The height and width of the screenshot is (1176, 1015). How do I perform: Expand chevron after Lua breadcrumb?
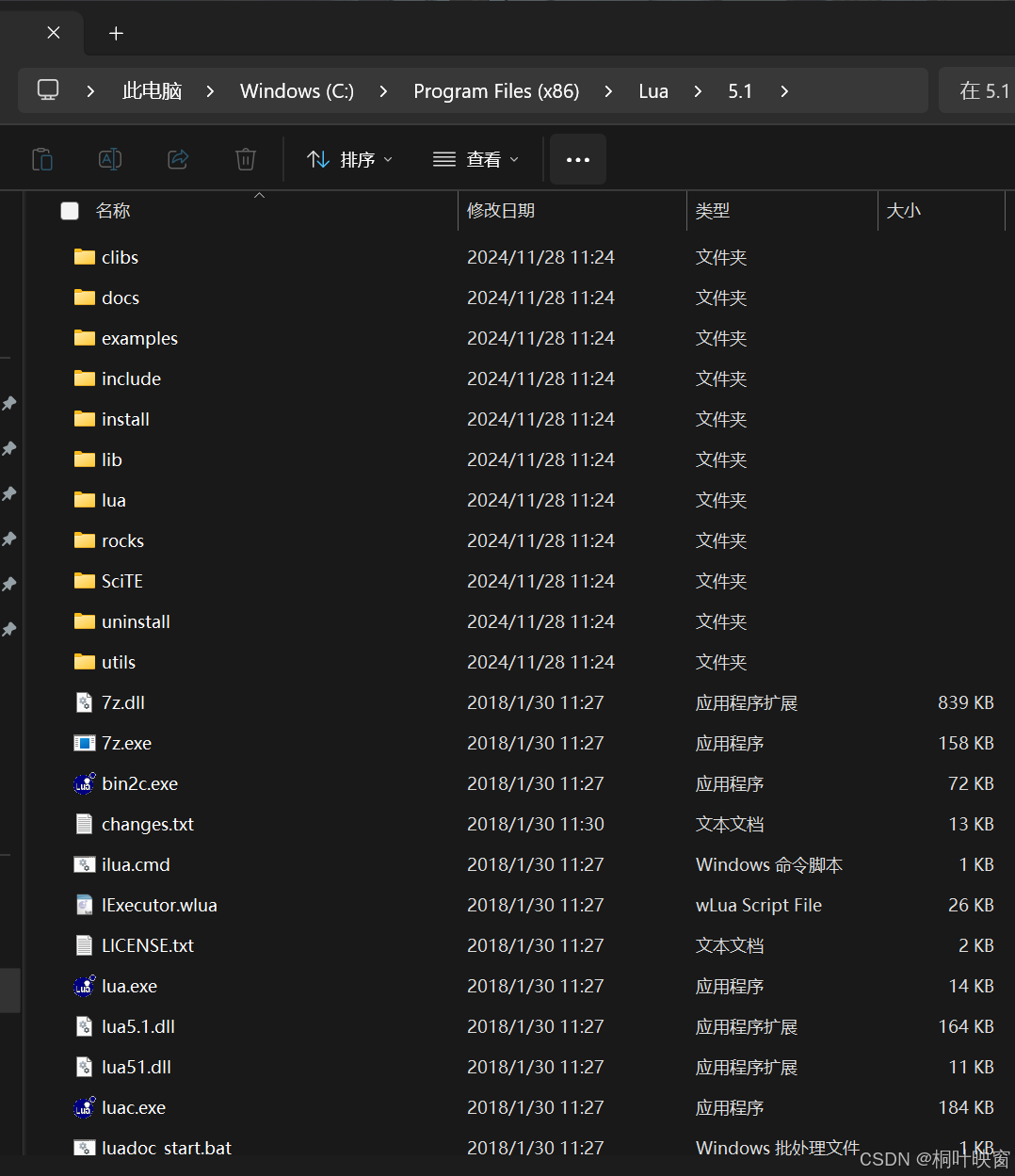(698, 91)
